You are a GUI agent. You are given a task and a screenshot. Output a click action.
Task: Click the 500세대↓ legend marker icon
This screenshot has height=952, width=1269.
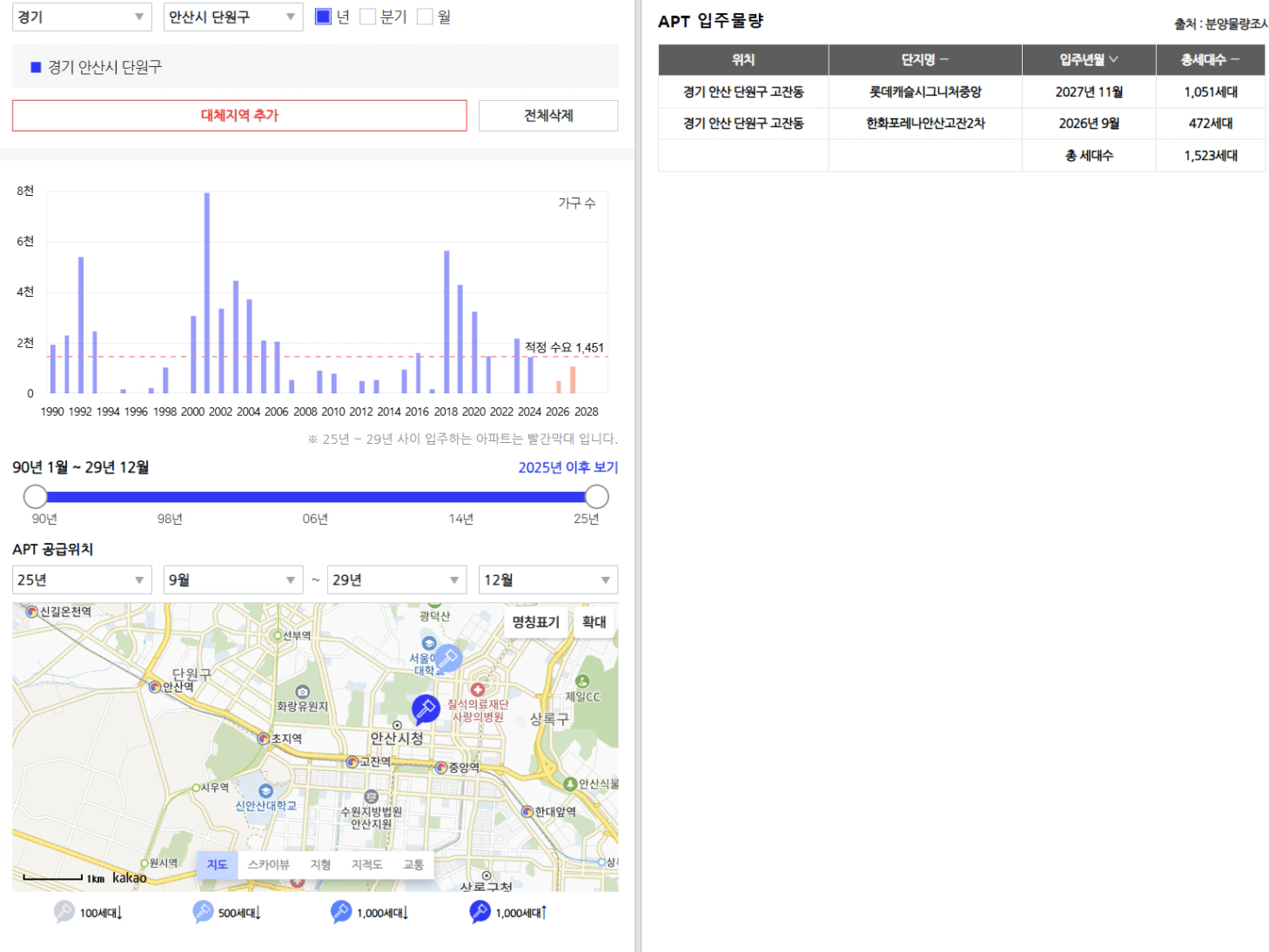coord(203,912)
